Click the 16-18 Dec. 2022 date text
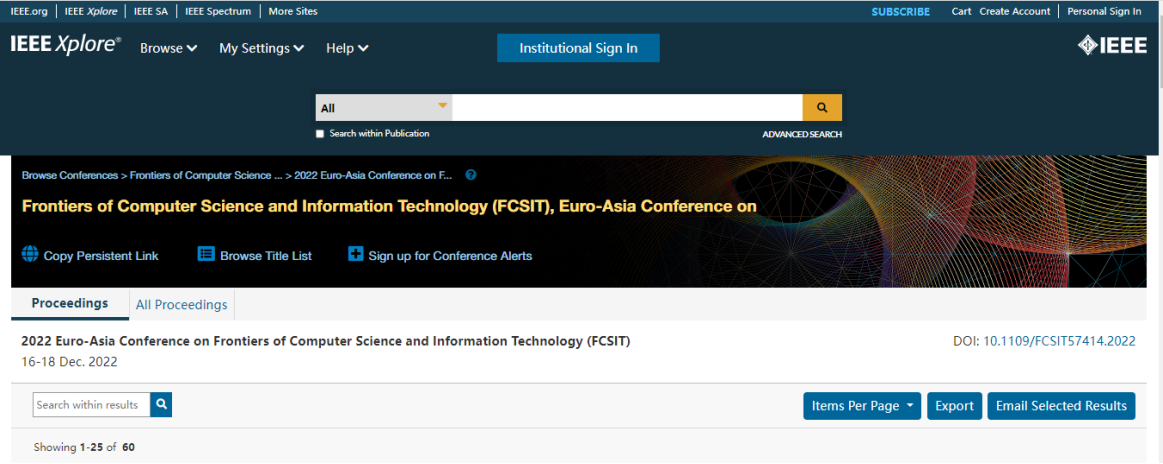The width and height of the screenshot is (1163, 464). pyautogui.click(x=70, y=362)
